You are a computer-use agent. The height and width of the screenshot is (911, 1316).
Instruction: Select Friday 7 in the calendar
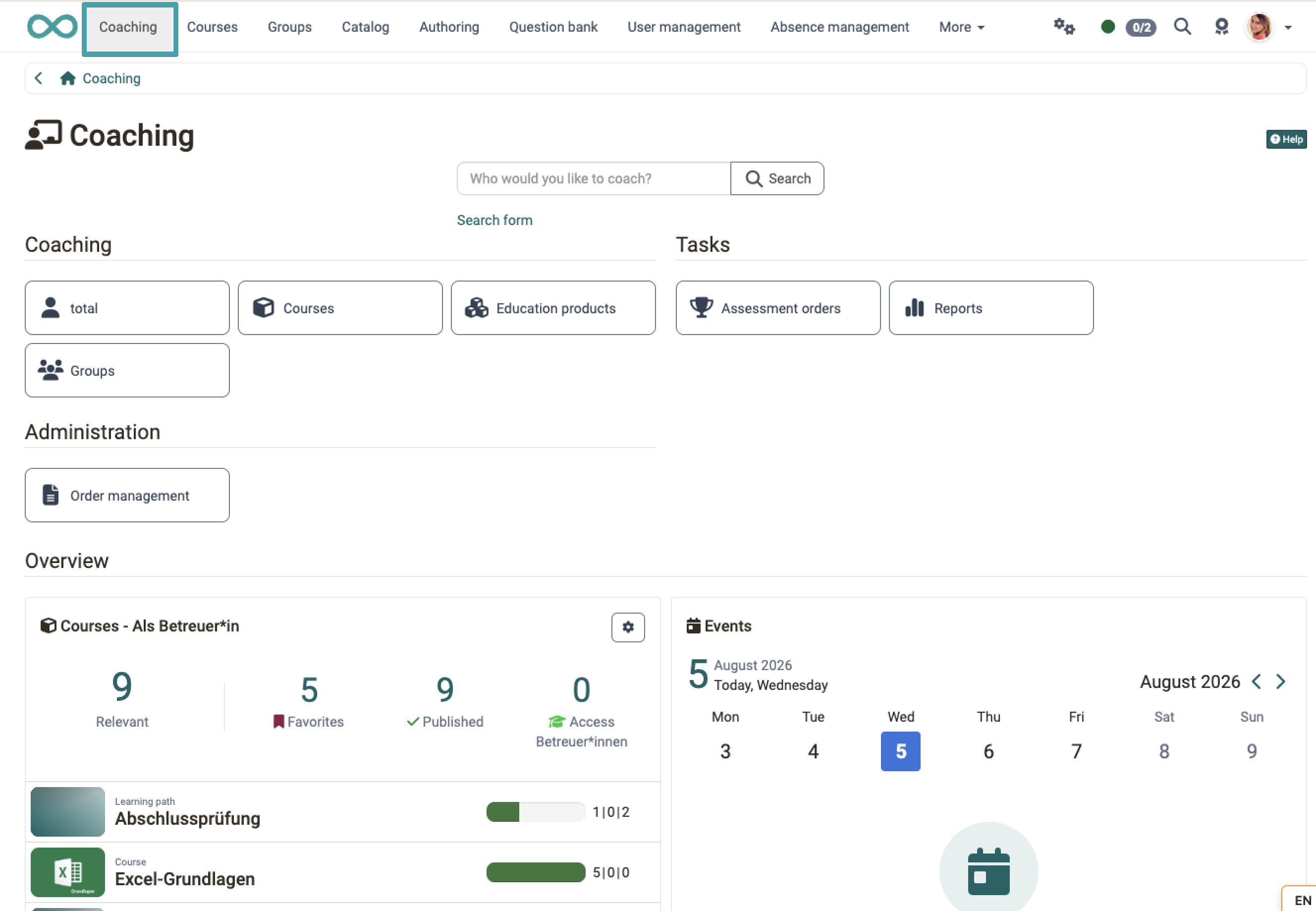(x=1076, y=751)
